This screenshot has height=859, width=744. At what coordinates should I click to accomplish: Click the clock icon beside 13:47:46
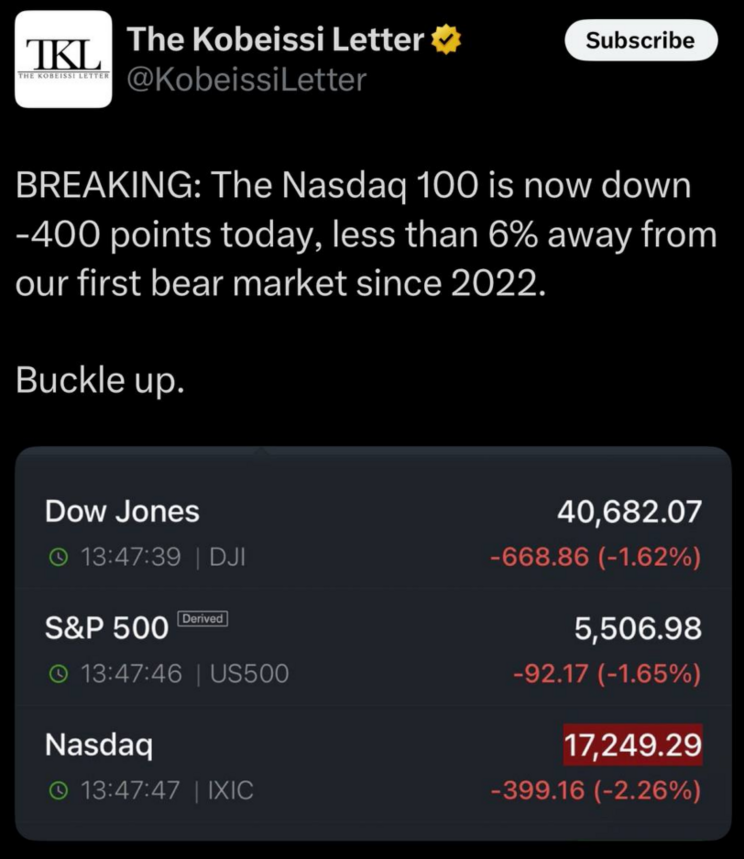coord(58,674)
